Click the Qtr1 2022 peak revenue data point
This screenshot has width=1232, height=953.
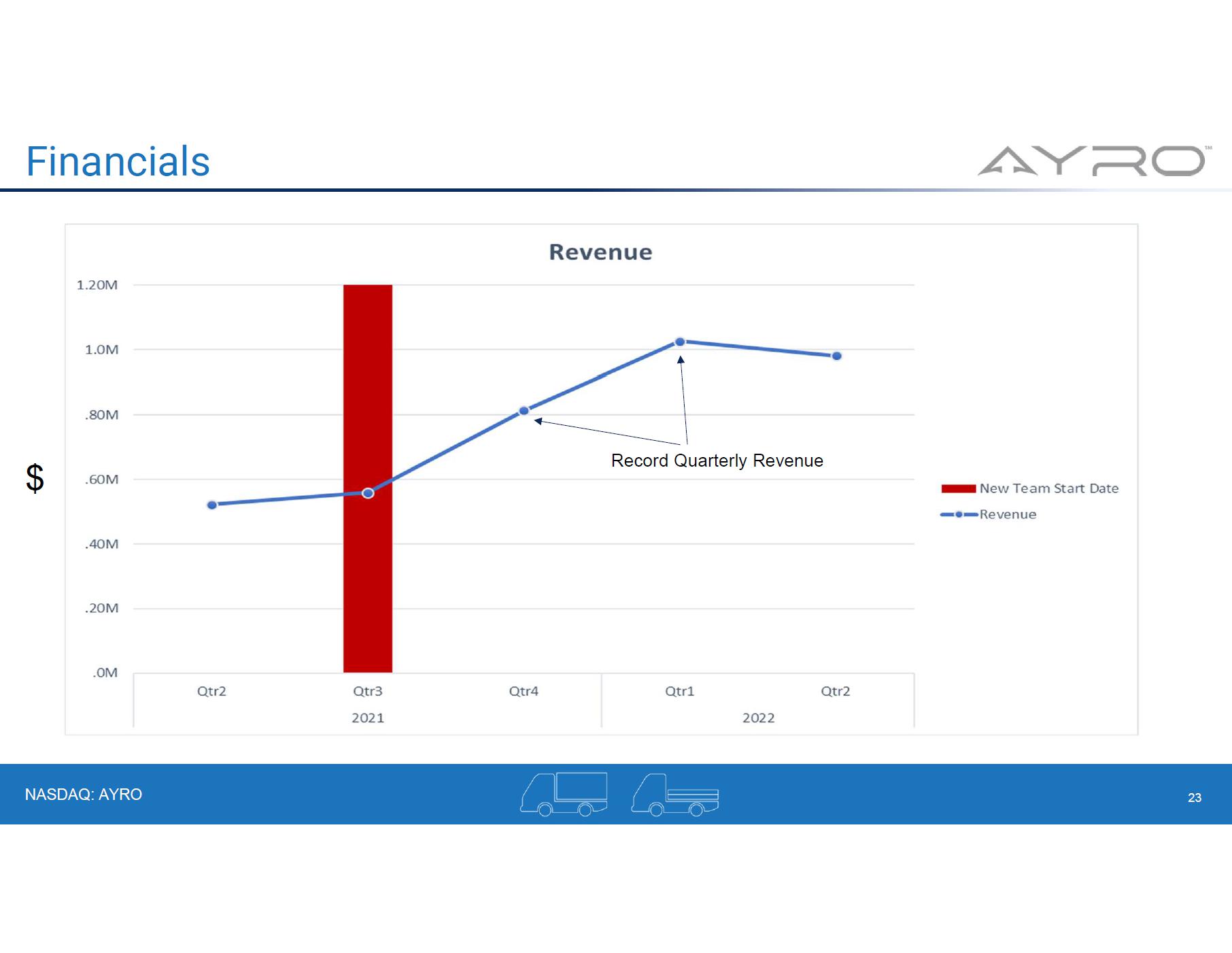(x=680, y=342)
